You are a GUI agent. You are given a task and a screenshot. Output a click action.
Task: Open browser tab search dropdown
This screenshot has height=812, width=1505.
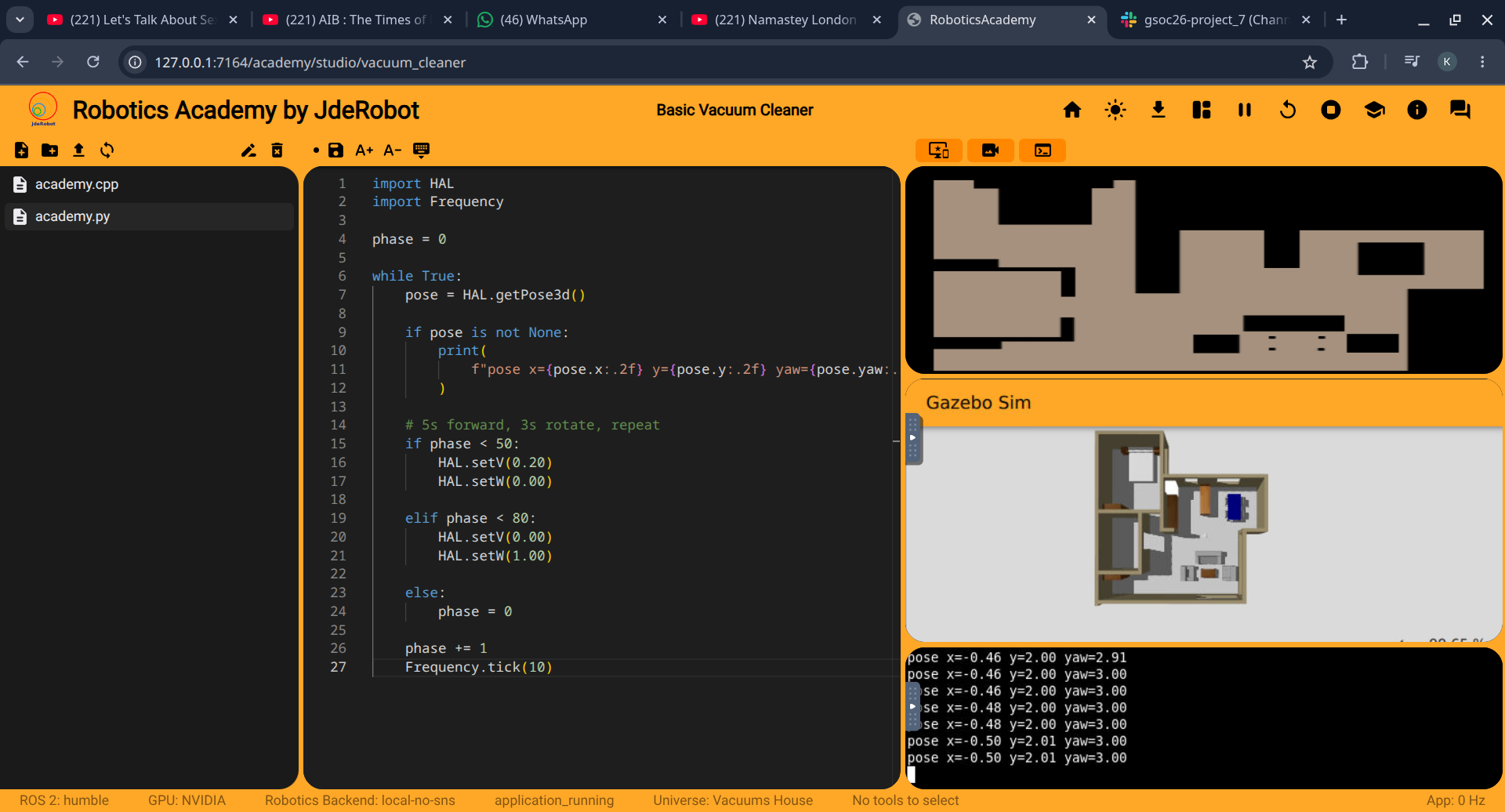point(20,20)
